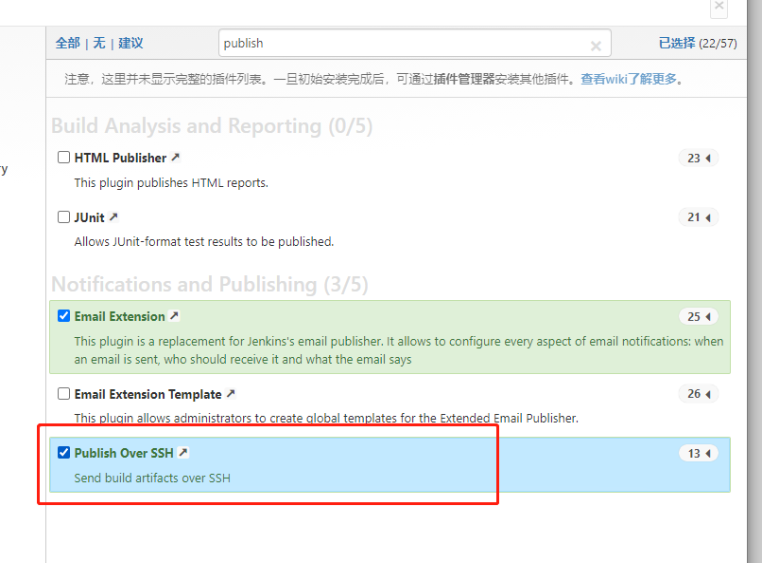This screenshot has width=762, height=563.
Task: Open Email Extension Template external link arrow
Action: (x=231, y=393)
